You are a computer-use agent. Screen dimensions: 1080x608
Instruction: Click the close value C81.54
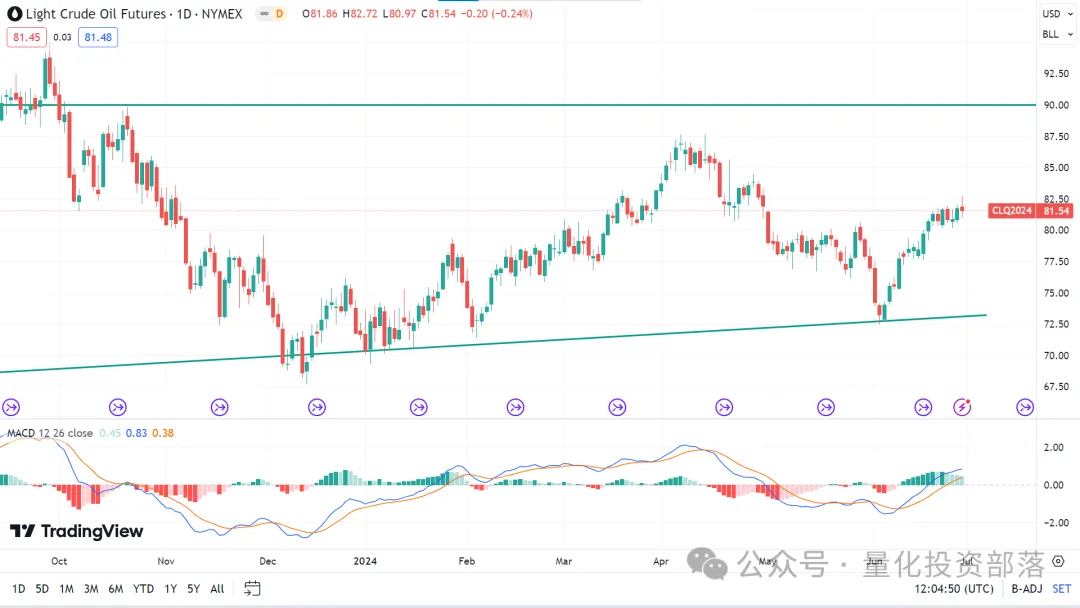coord(439,14)
